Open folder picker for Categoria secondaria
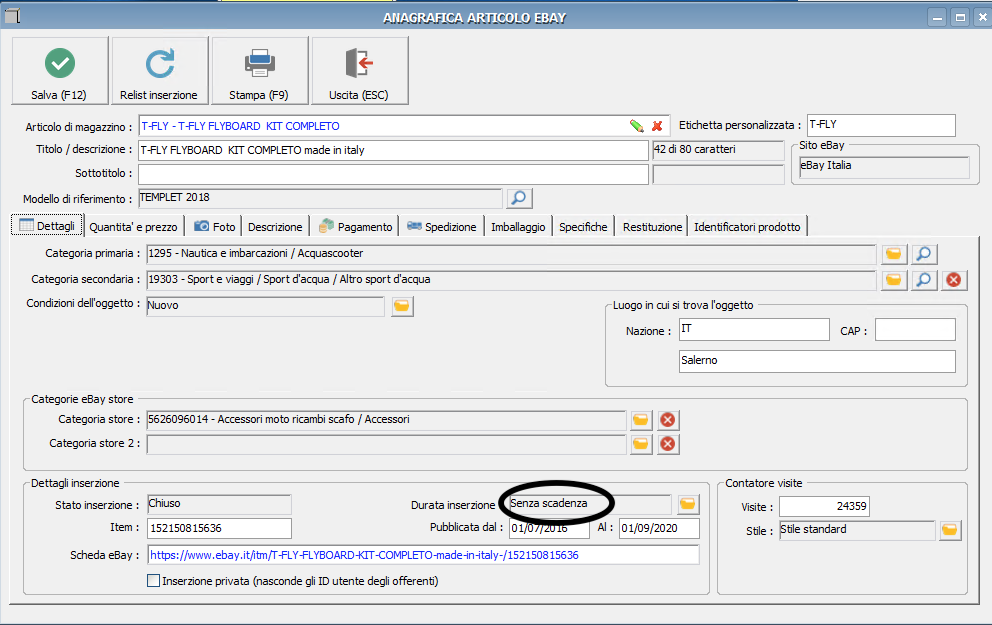The image size is (992, 625). (x=893, y=280)
